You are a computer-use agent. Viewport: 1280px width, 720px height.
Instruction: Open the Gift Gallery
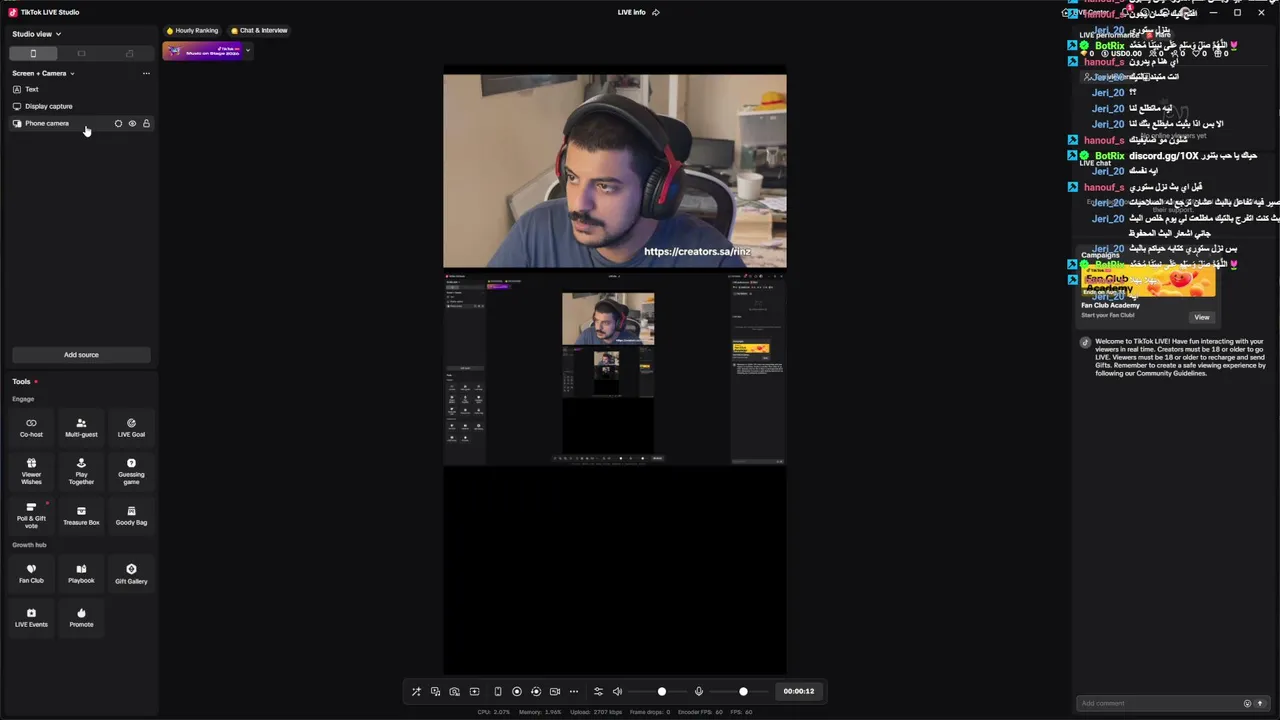(131, 574)
